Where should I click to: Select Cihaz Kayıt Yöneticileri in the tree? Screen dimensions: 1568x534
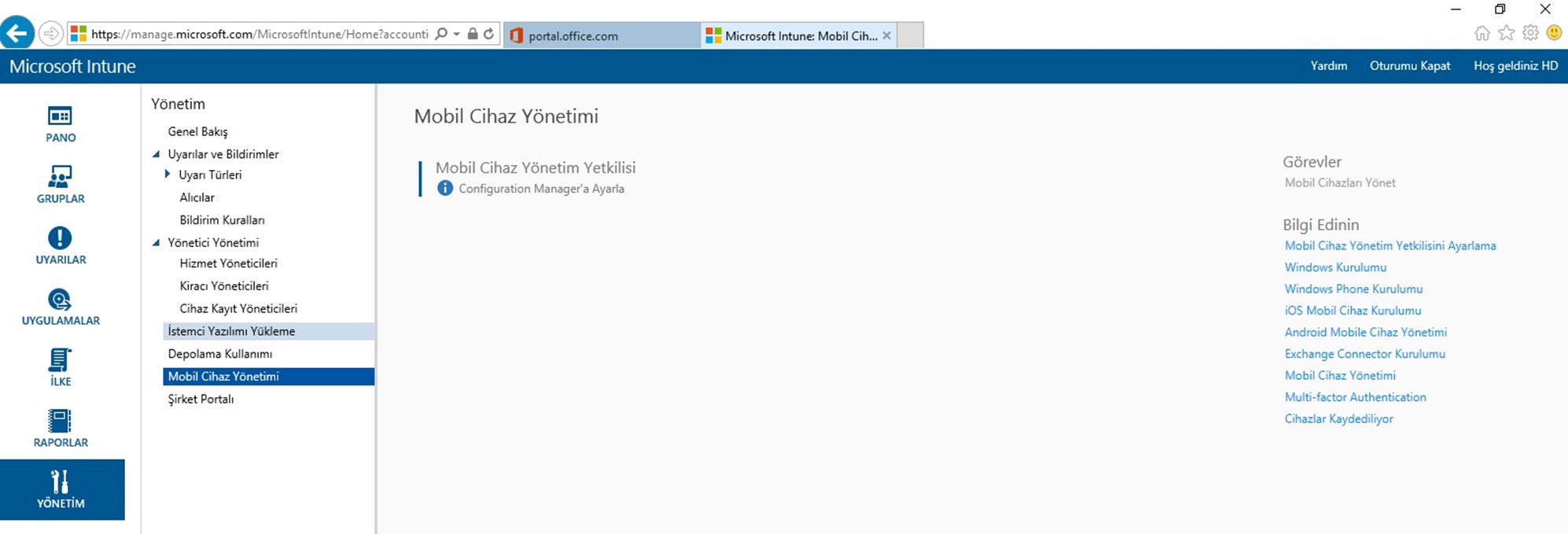(x=238, y=309)
